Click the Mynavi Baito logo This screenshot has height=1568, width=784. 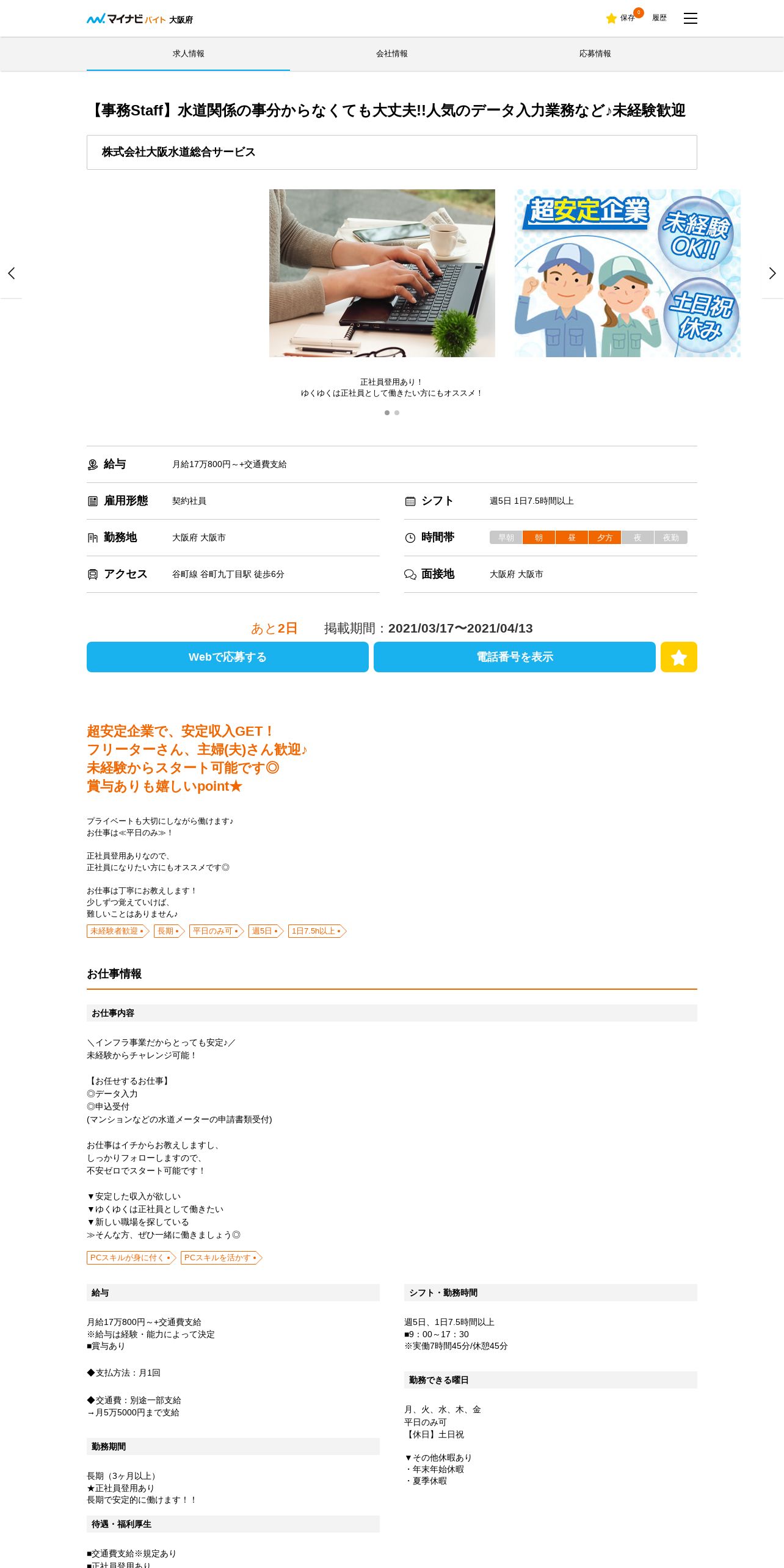click(140, 19)
